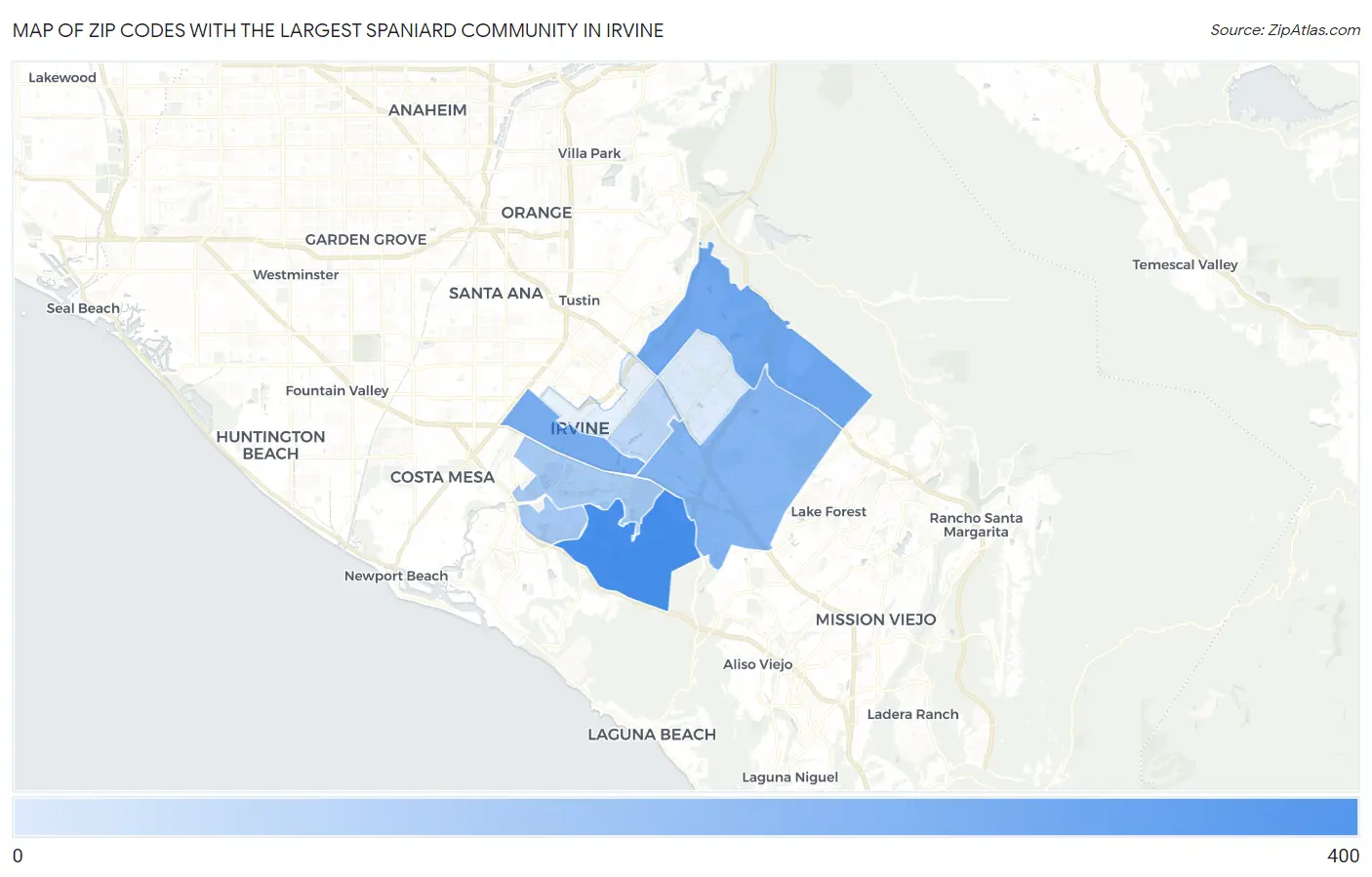1372x877 pixels.
Task: Click the ANAHEIM map label
Action: [427, 110]
